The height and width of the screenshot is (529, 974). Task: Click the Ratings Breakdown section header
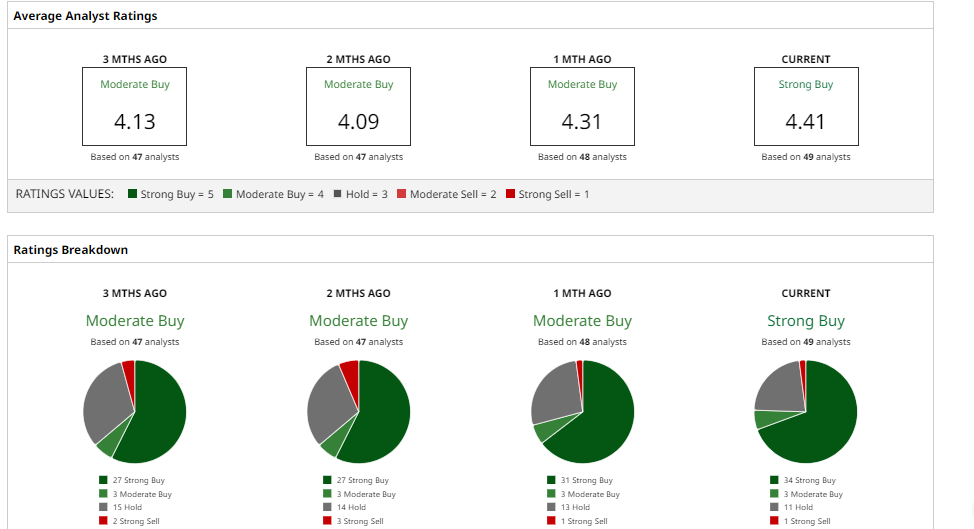[71, 249]
